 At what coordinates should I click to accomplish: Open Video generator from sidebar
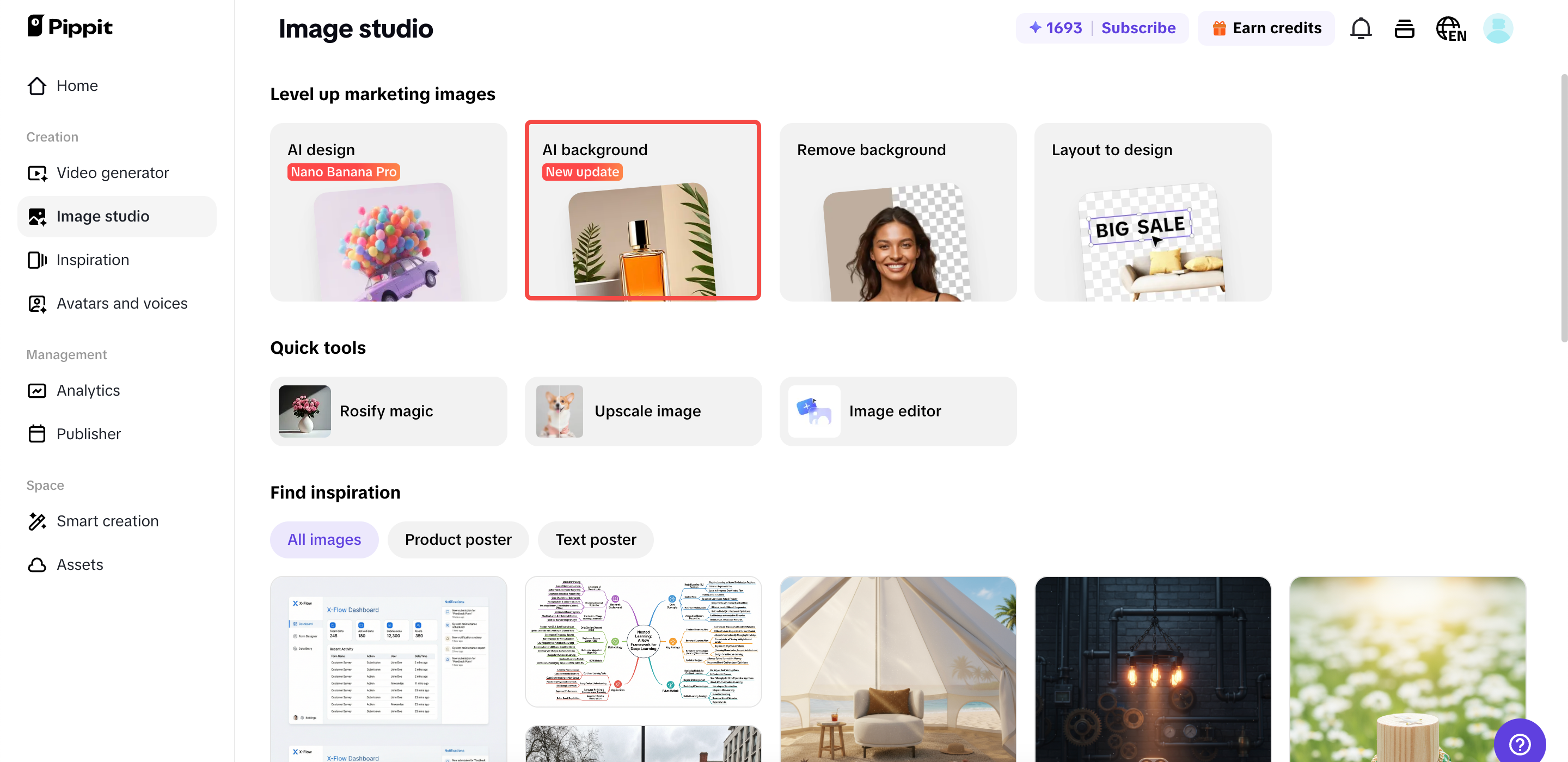112,173
